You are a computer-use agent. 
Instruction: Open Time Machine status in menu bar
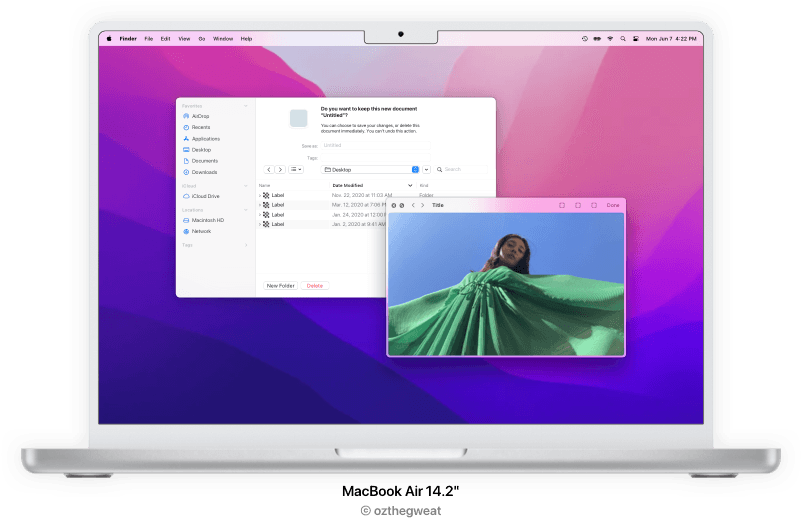(584, 38)
